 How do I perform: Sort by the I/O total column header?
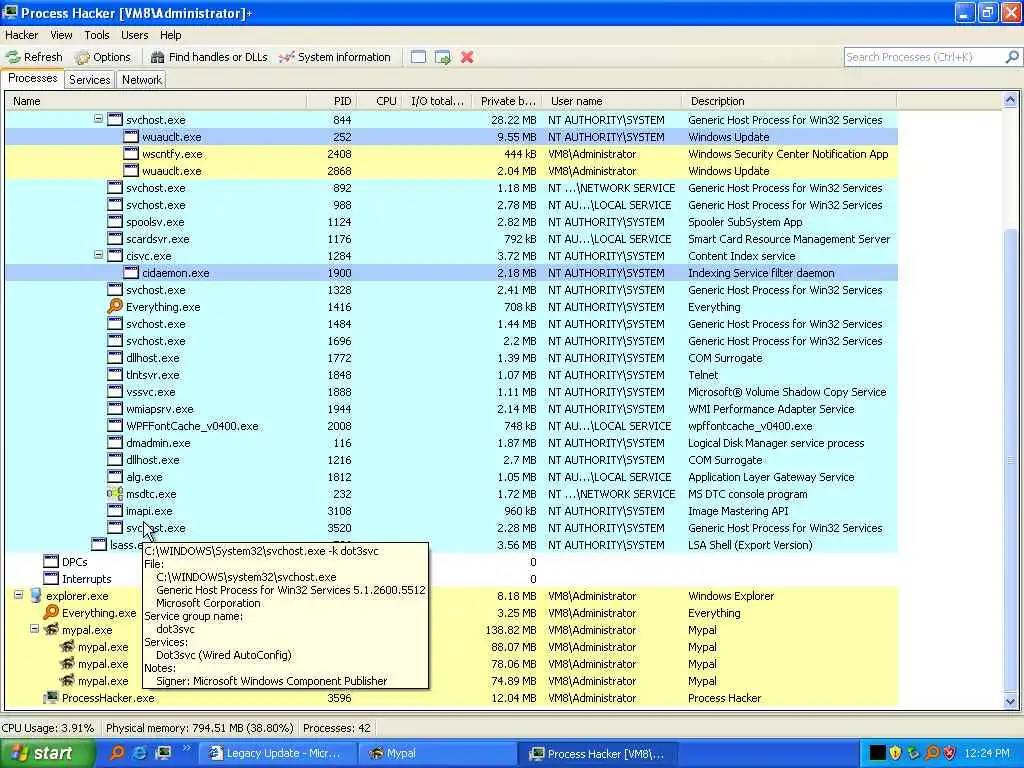(x=436, y=101)
